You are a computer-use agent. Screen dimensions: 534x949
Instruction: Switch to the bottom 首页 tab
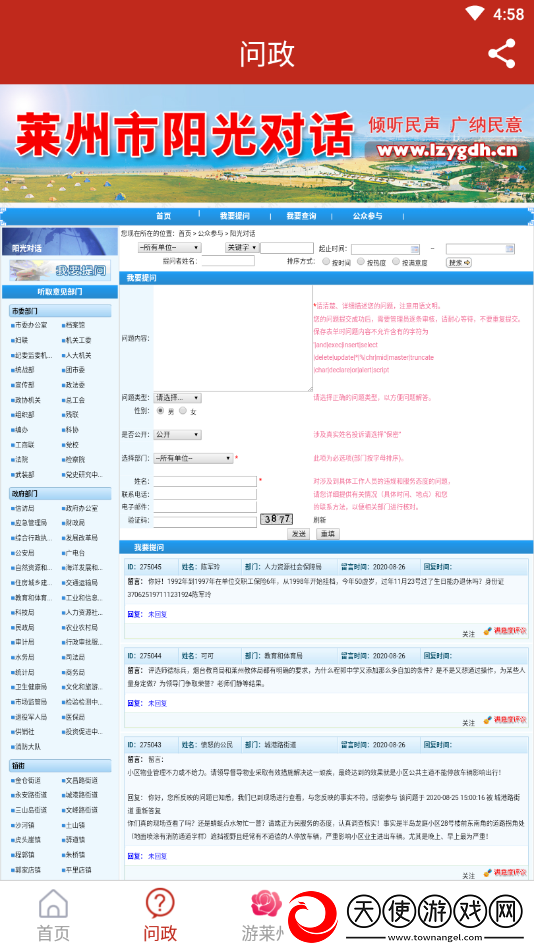(53, 915)
